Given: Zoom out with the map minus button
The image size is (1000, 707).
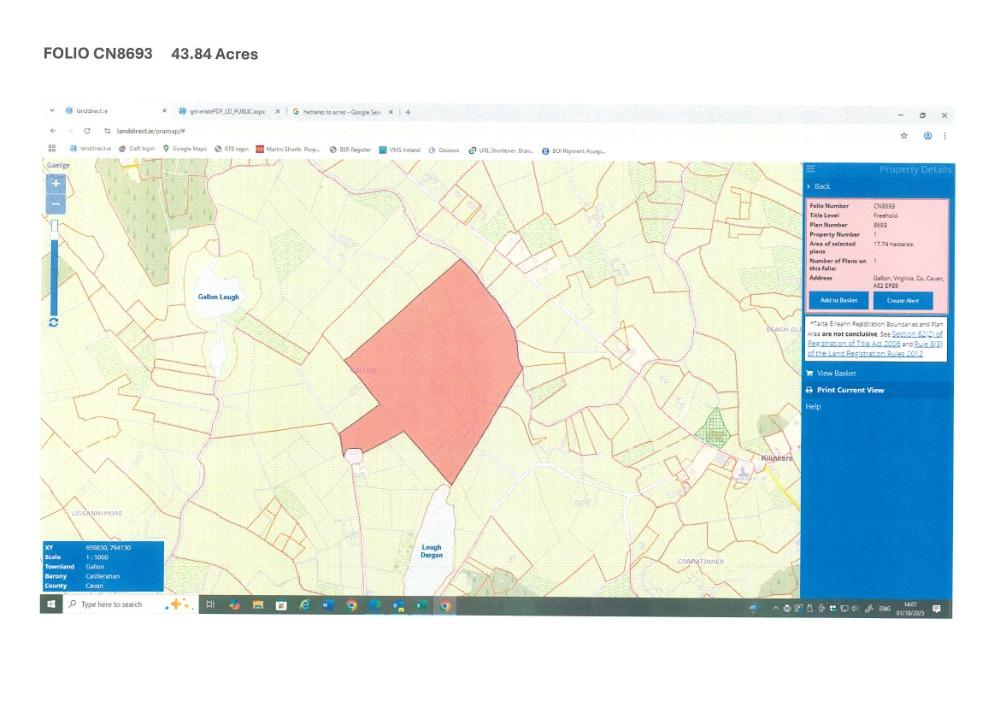Looking at the screenshot, I should 56,204.
